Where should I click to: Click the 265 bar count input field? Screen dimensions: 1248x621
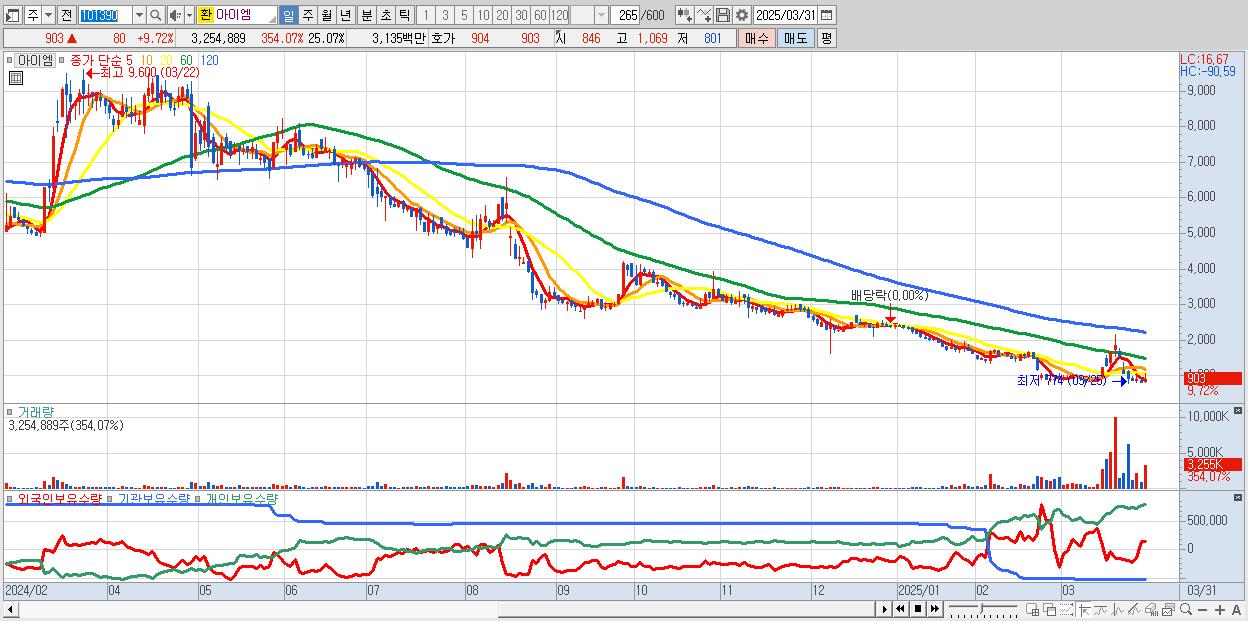pos(624,15)
